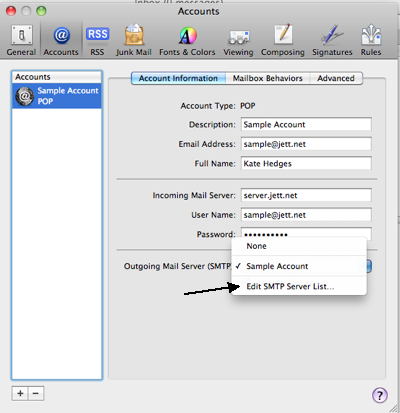Open Fonts & Colors preferences
The image size is (400, 413).
pos(187,40)
